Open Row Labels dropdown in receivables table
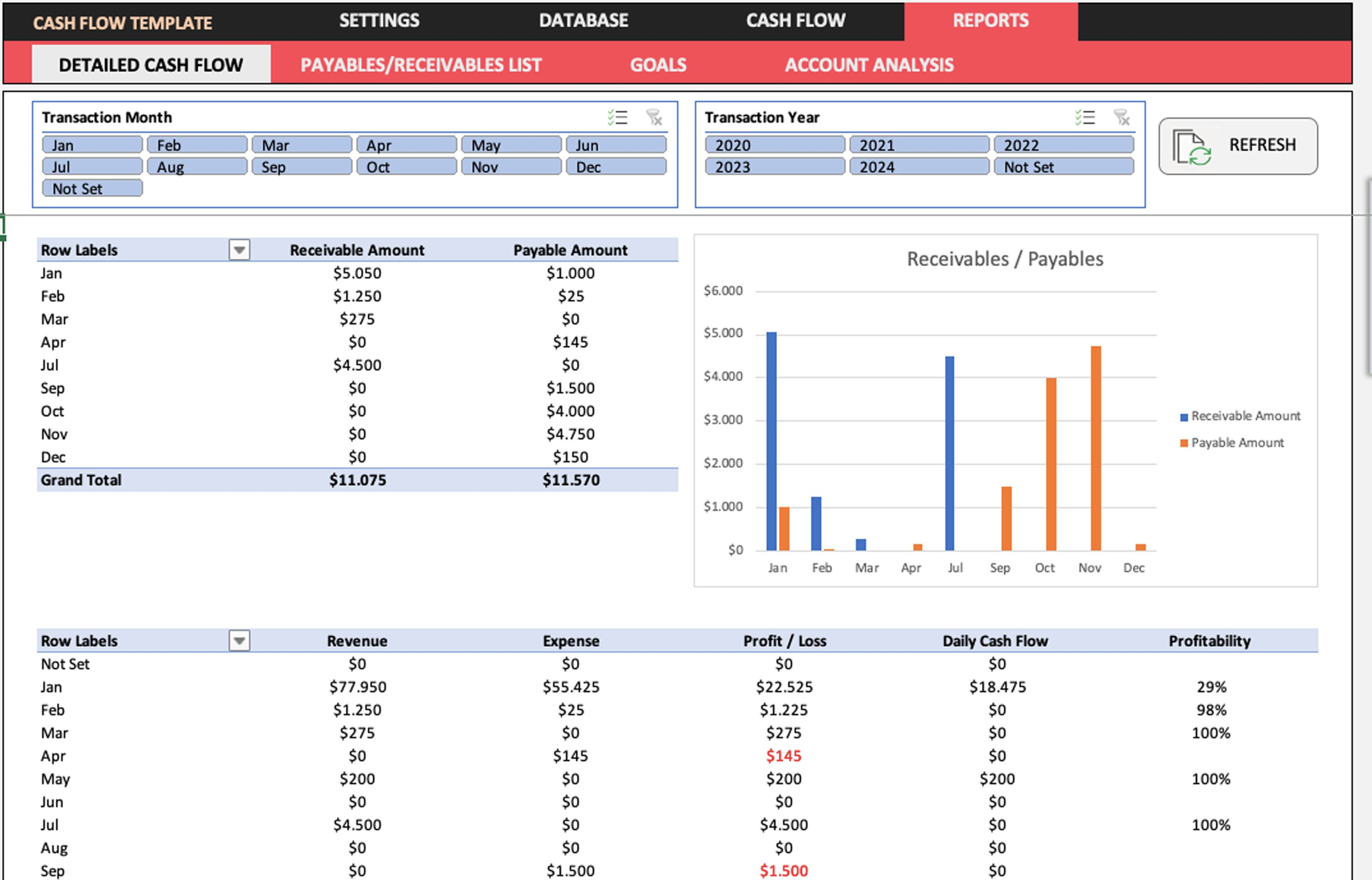Image resolution: width=1372 pixels, height=880 pixels. (x=240, y=250)
